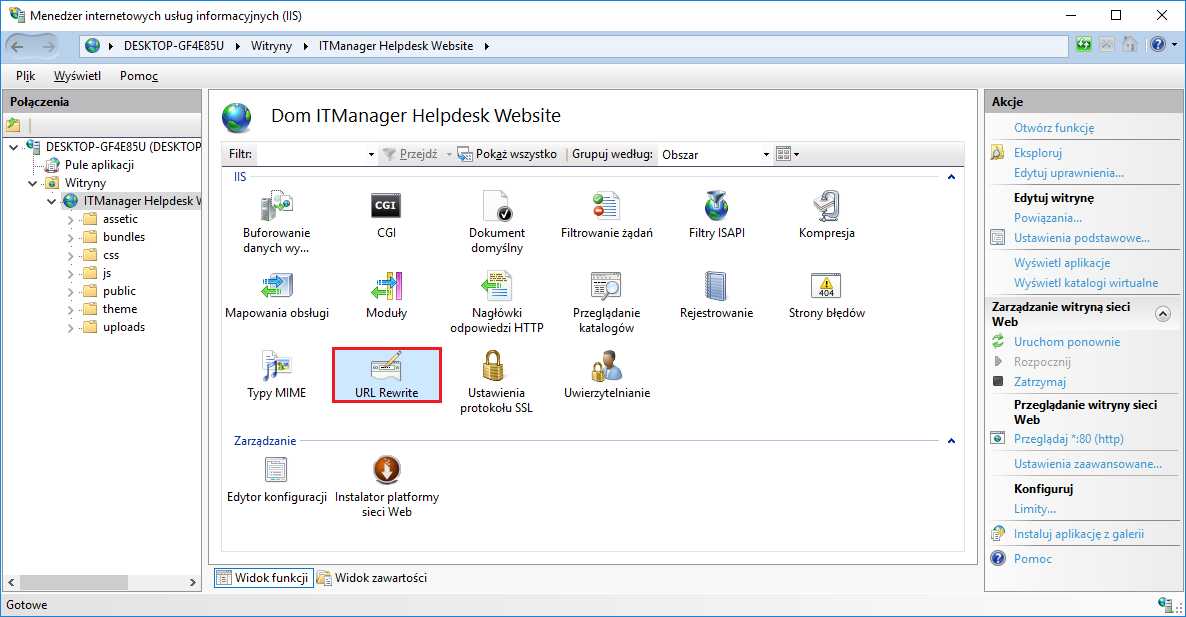
Task: Click the back navigation arrow
Action: click(17, 47)
